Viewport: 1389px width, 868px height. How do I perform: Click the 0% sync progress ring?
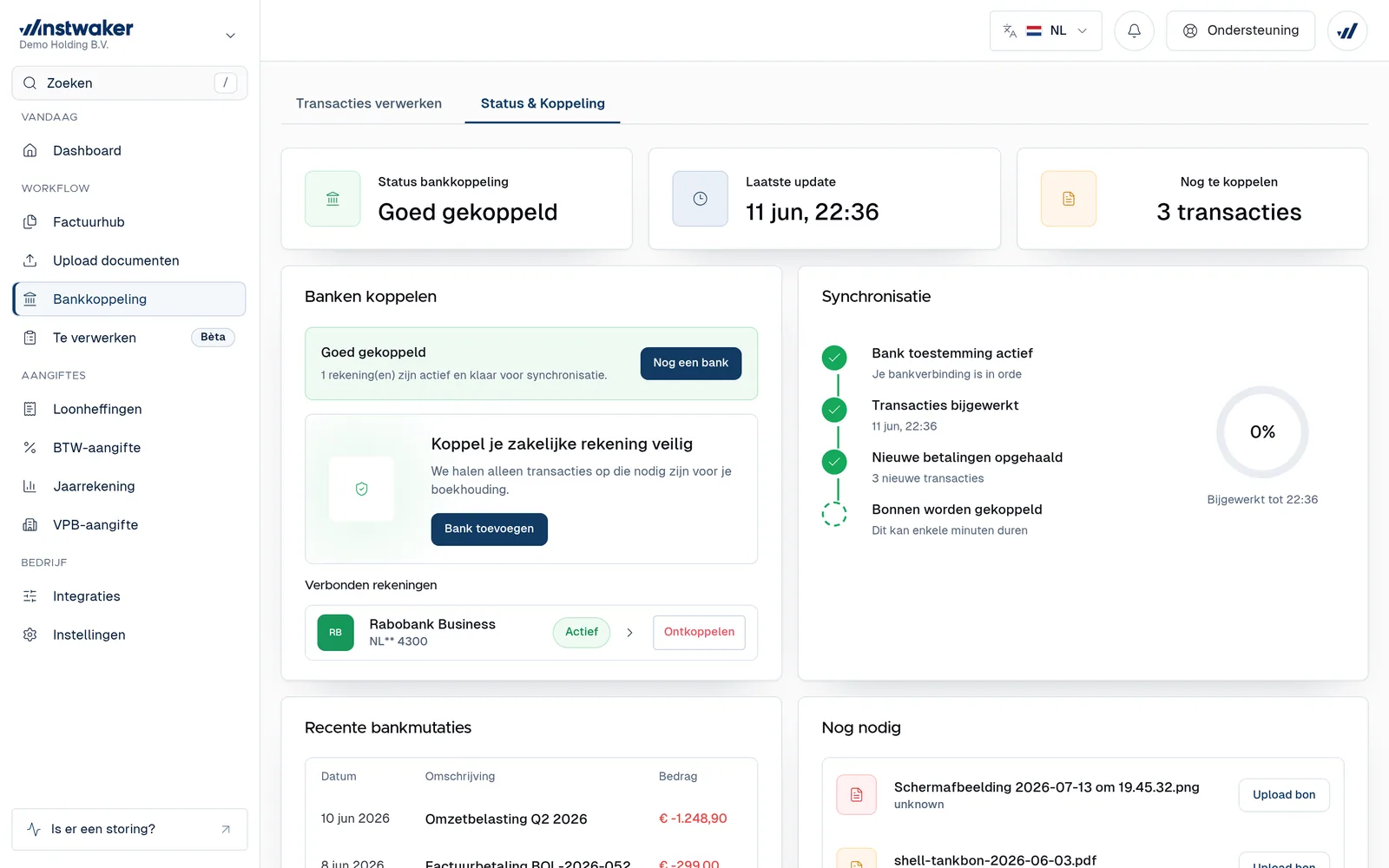(x=1262, y=432)
